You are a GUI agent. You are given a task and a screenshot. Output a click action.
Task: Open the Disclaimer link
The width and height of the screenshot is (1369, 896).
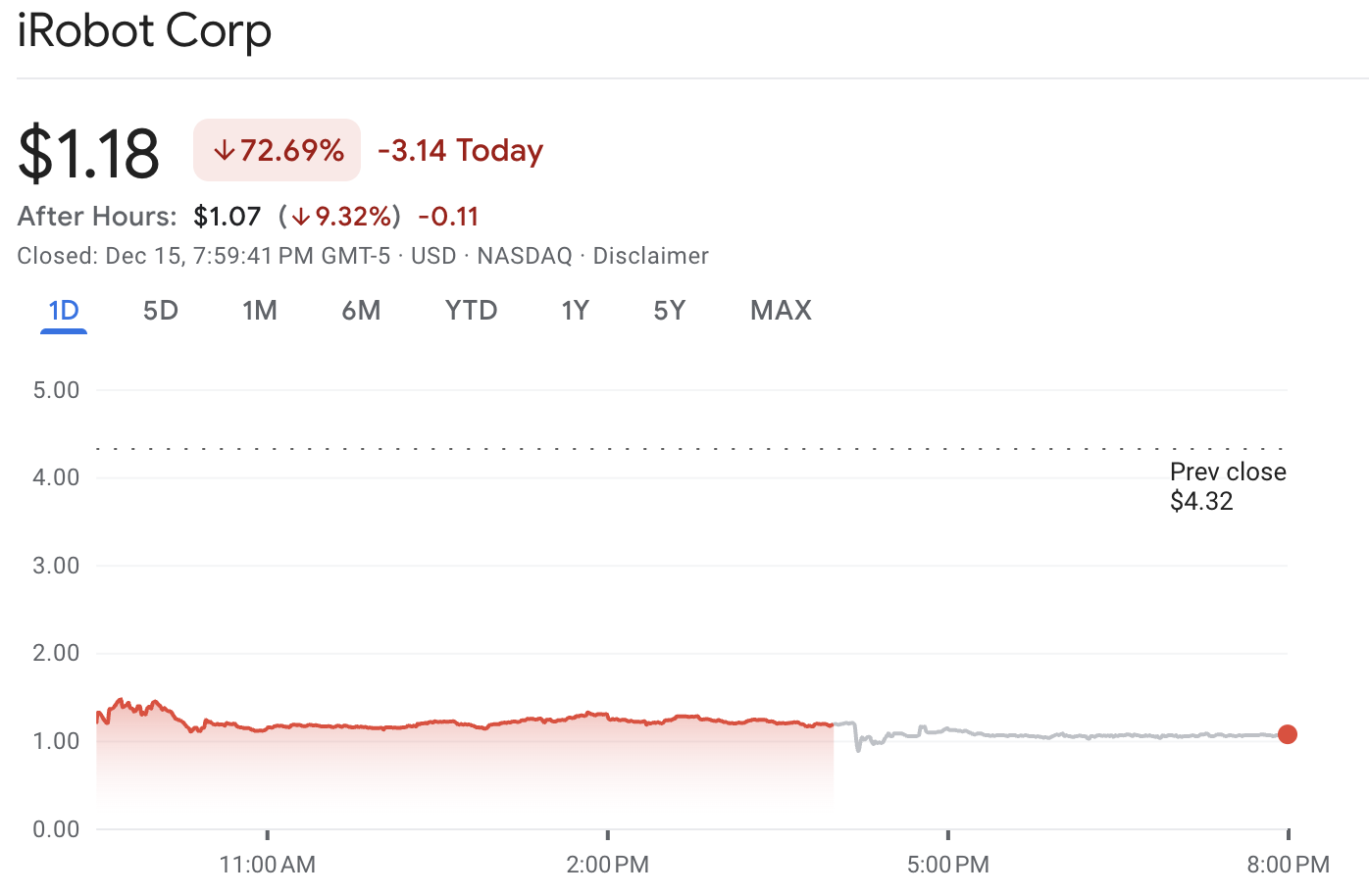(650, 256)
